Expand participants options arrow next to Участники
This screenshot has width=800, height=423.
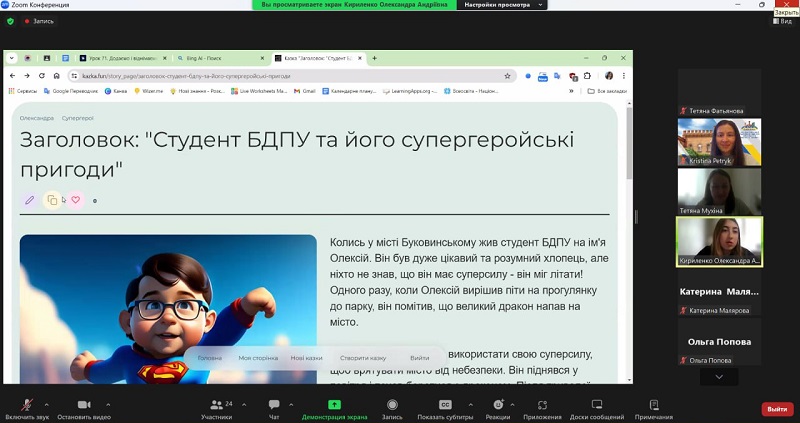[244, 405]
